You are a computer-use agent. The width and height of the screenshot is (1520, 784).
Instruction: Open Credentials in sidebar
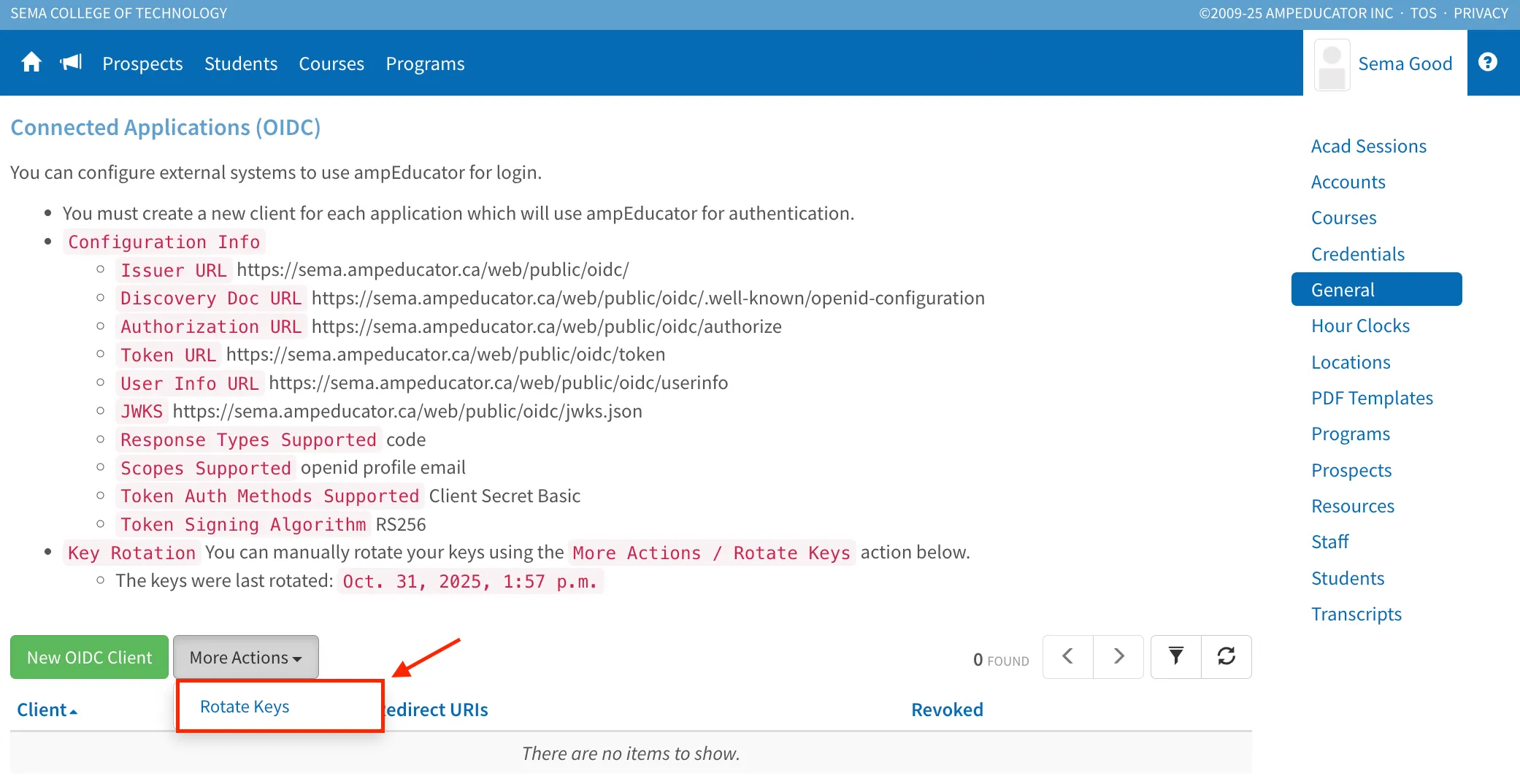[x=1357, y=254]
